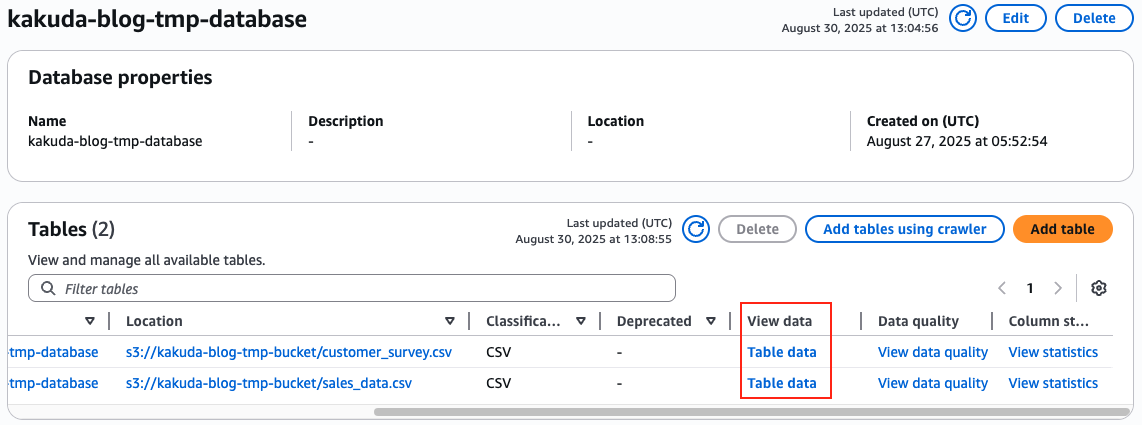Screen dimensions: 1142x425
Task: Go to next page of tables
Action: point(1058,288)
